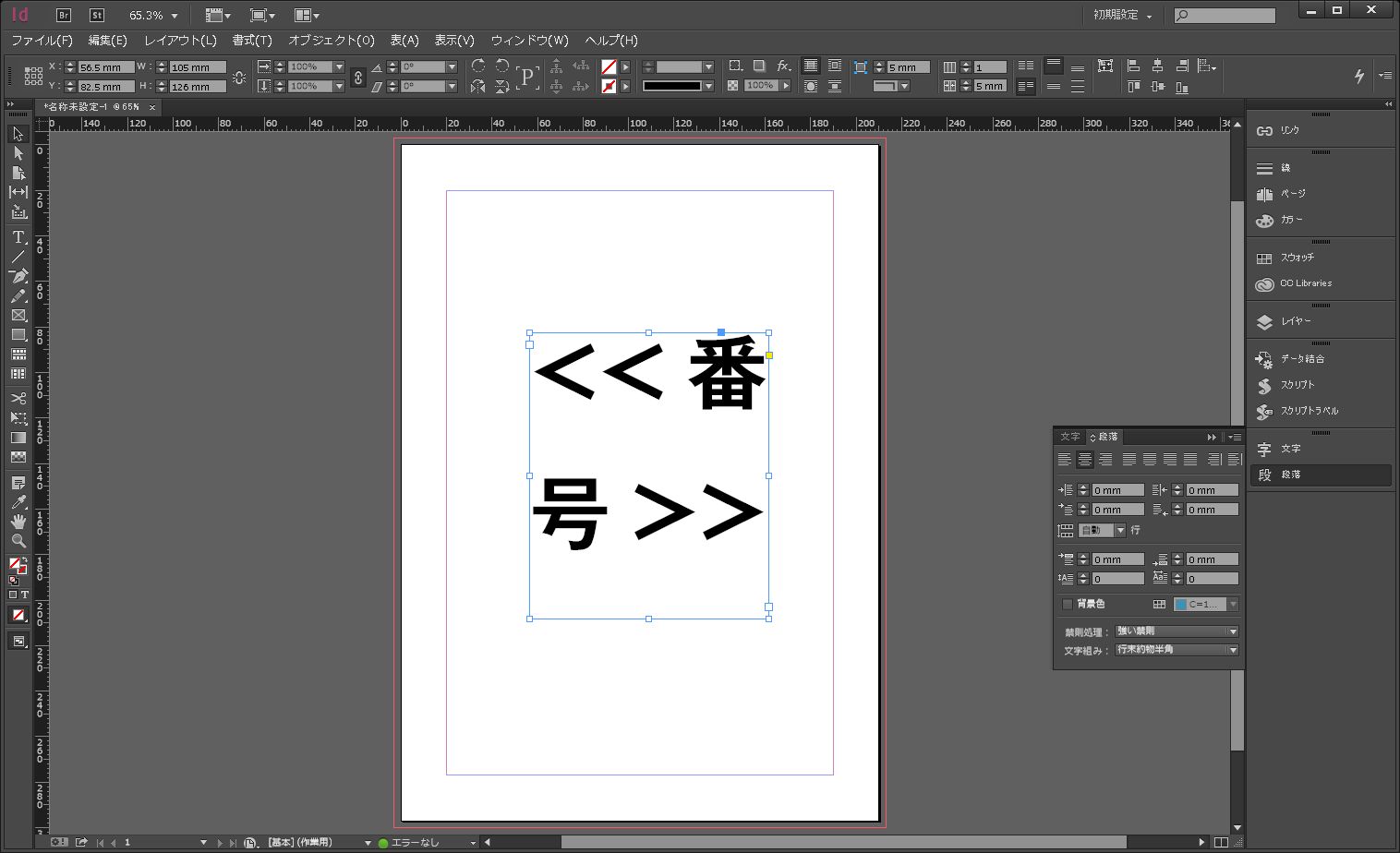1400x853 pixels.
Task: Toggle constrain proportions for scaling chain
Action: click(x=358, y=77)
